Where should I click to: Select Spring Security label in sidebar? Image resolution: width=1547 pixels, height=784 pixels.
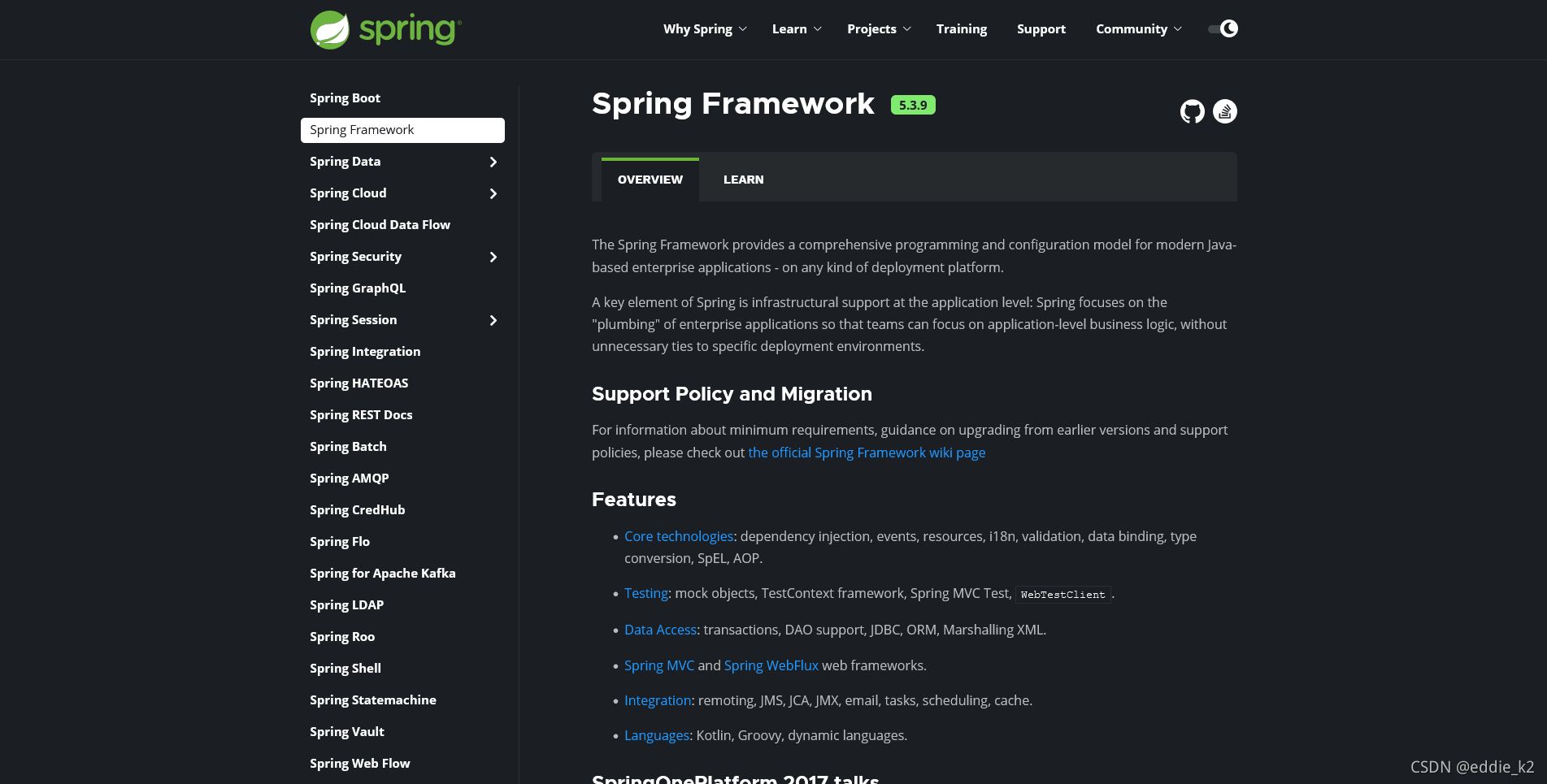[x=355, y=257]
